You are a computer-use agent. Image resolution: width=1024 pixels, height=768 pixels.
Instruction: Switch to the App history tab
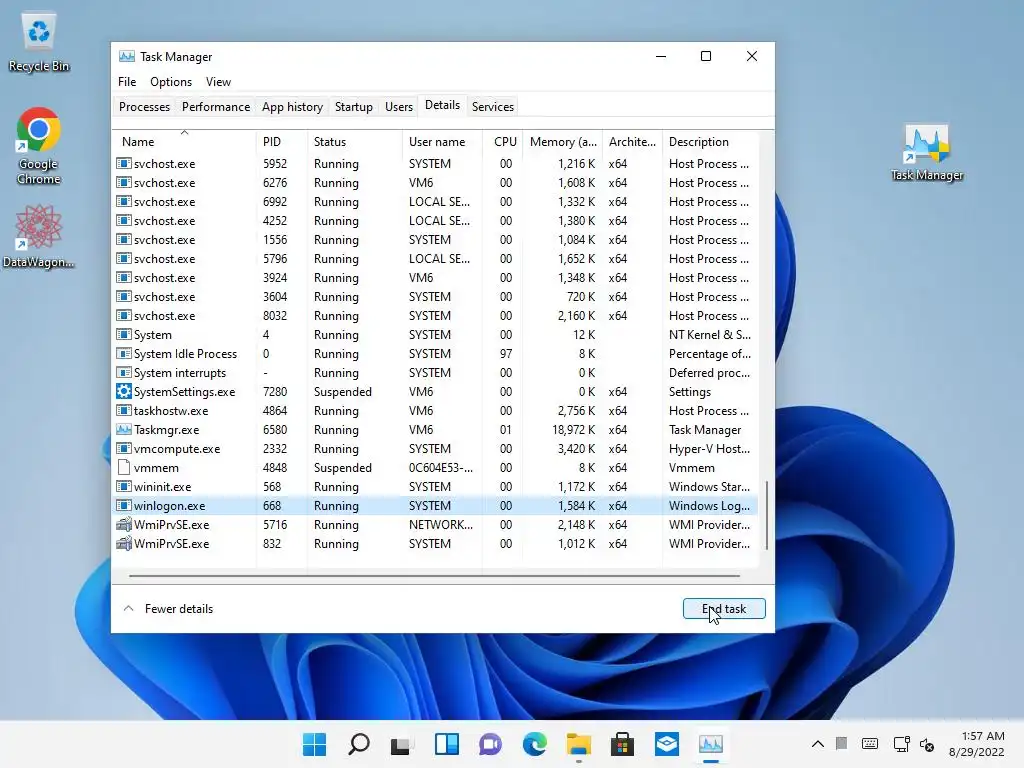(x=292, y=106)
